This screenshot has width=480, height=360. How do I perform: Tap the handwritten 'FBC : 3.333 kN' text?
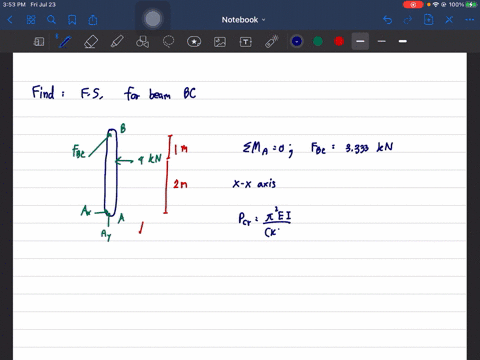point(352,148)
